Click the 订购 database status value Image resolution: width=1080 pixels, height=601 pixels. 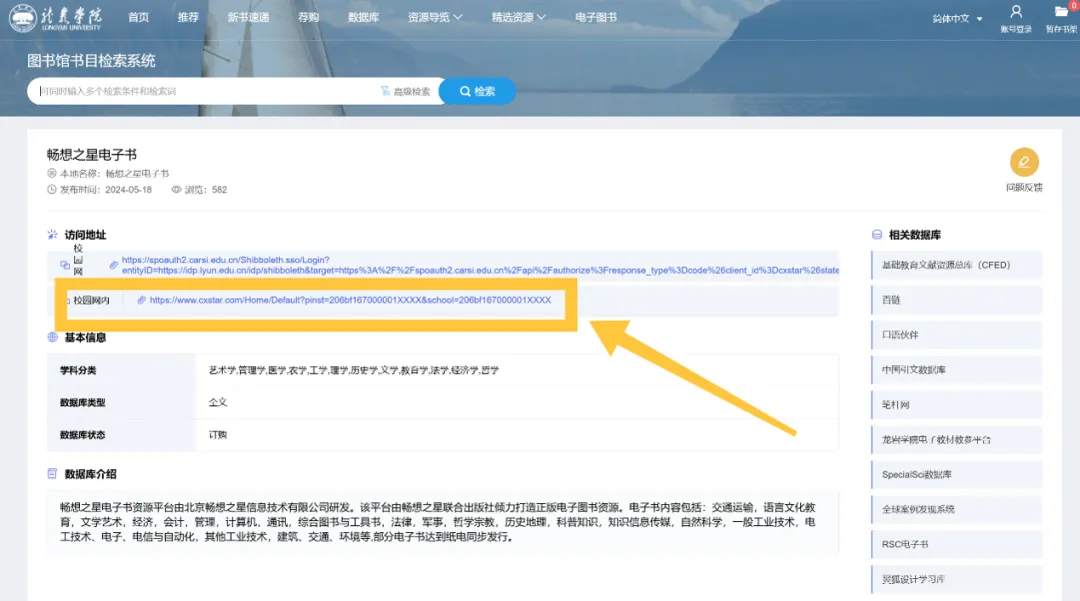click(218, 435)
